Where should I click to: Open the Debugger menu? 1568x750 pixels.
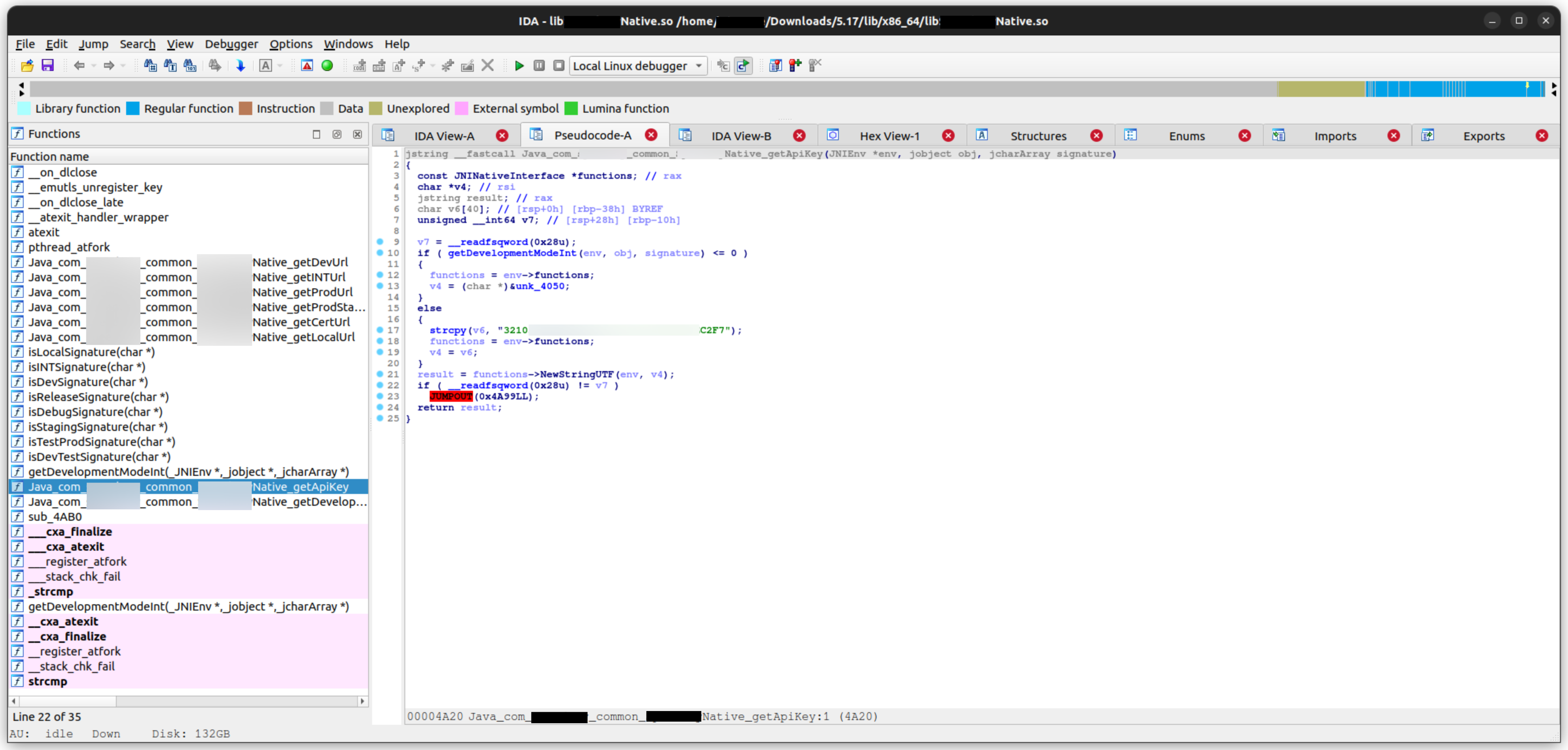(231, 44)
